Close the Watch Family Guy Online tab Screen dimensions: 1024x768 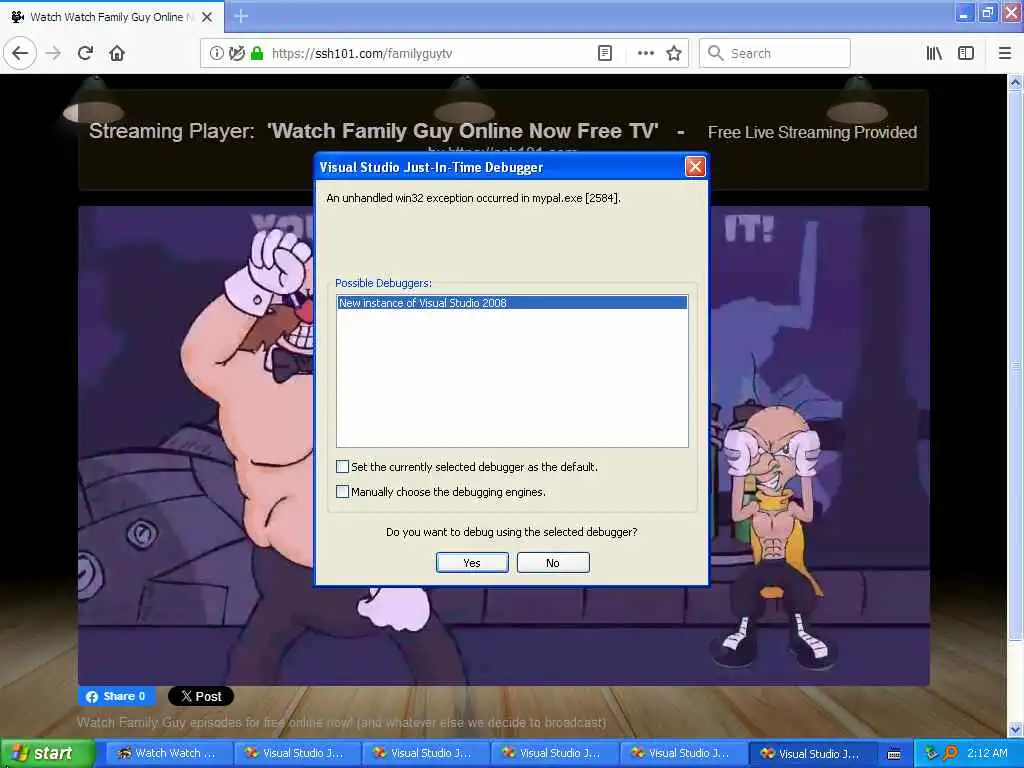coord(207,17)
